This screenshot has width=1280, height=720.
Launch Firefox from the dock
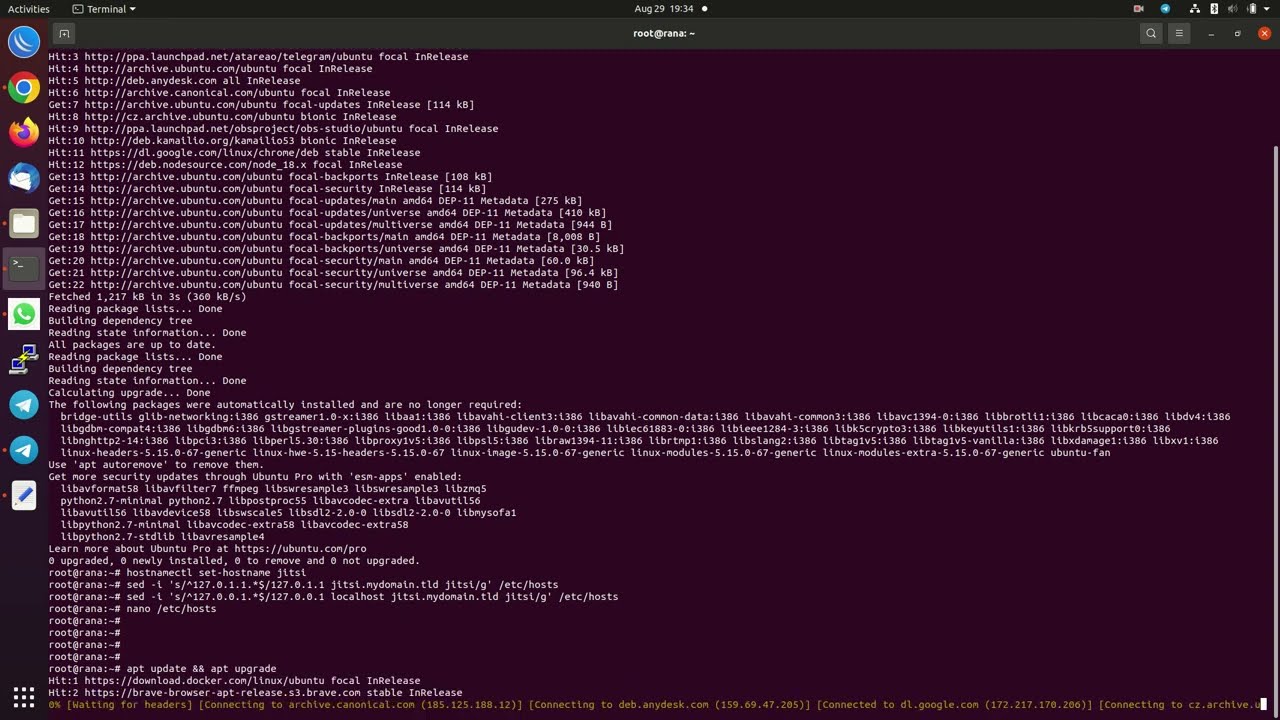24,132
